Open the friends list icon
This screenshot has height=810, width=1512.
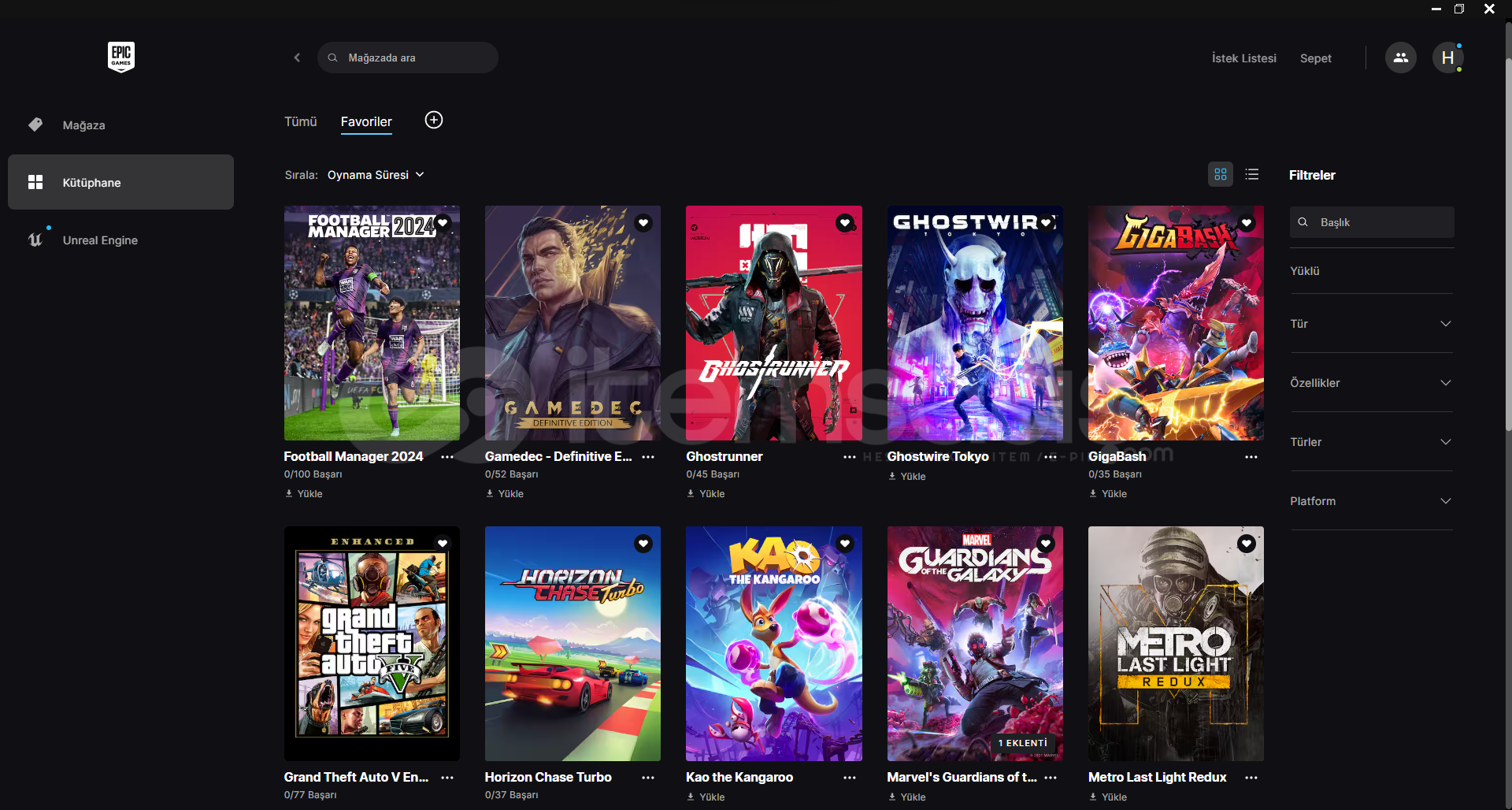(x=1400, y=58)
